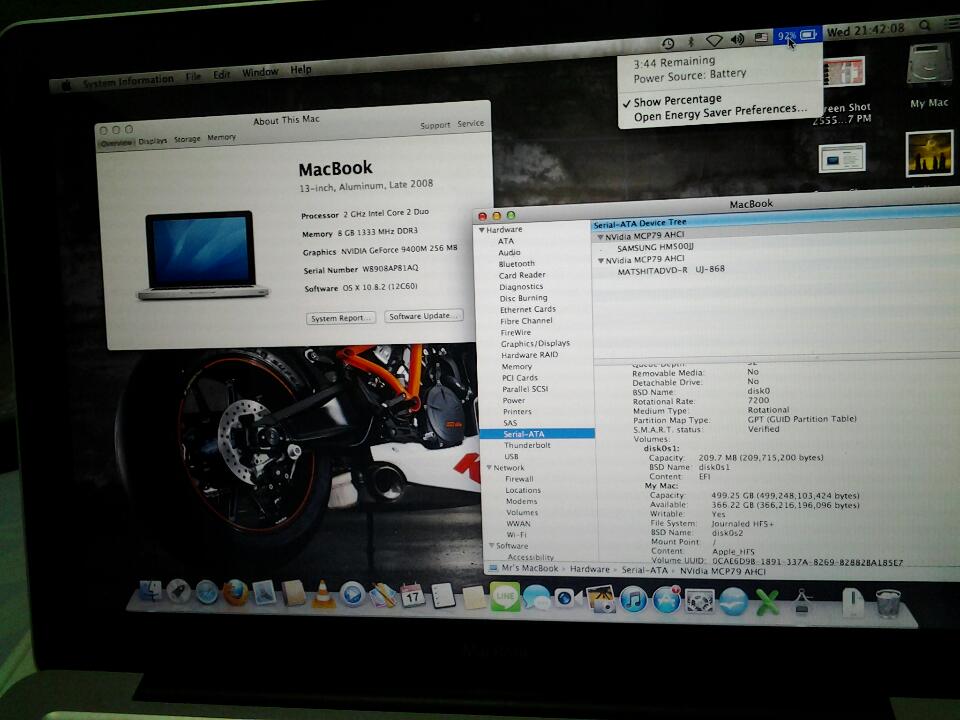Click the green X app icon in Dock
This screenshot has height=720, width=960.
point(767,602)
